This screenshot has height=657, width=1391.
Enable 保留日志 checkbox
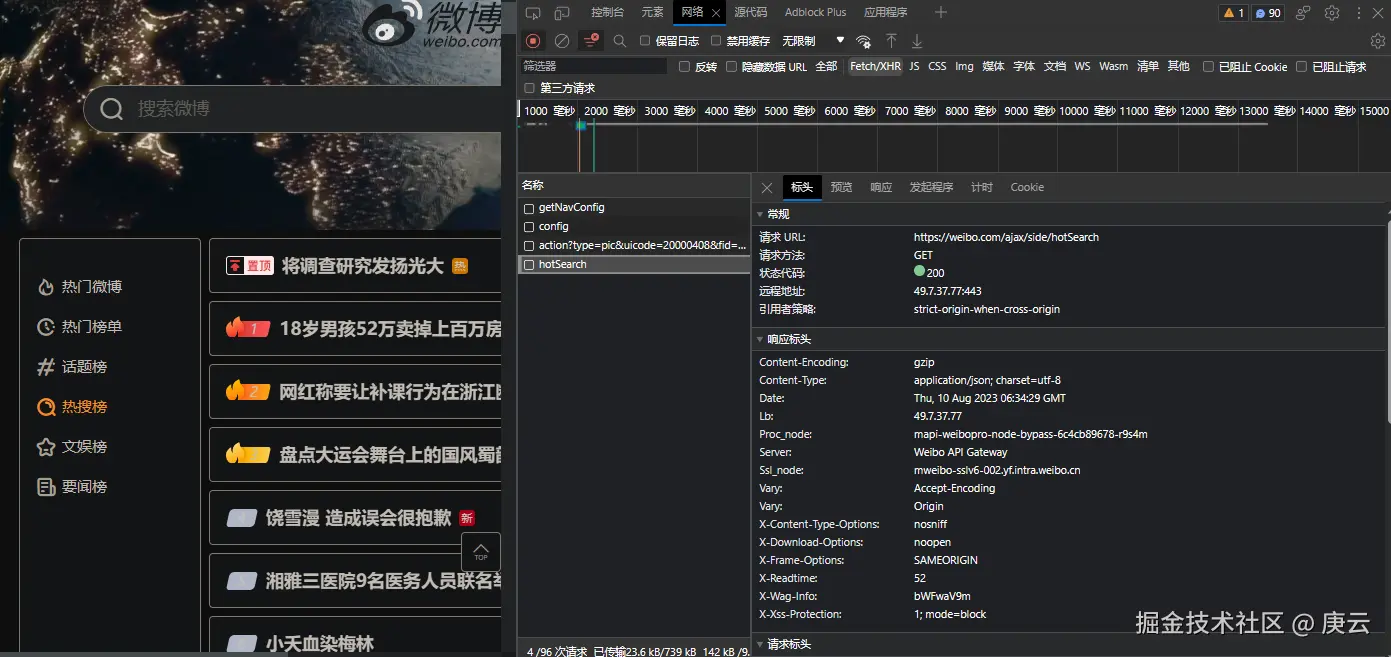[x=645, y=41]
